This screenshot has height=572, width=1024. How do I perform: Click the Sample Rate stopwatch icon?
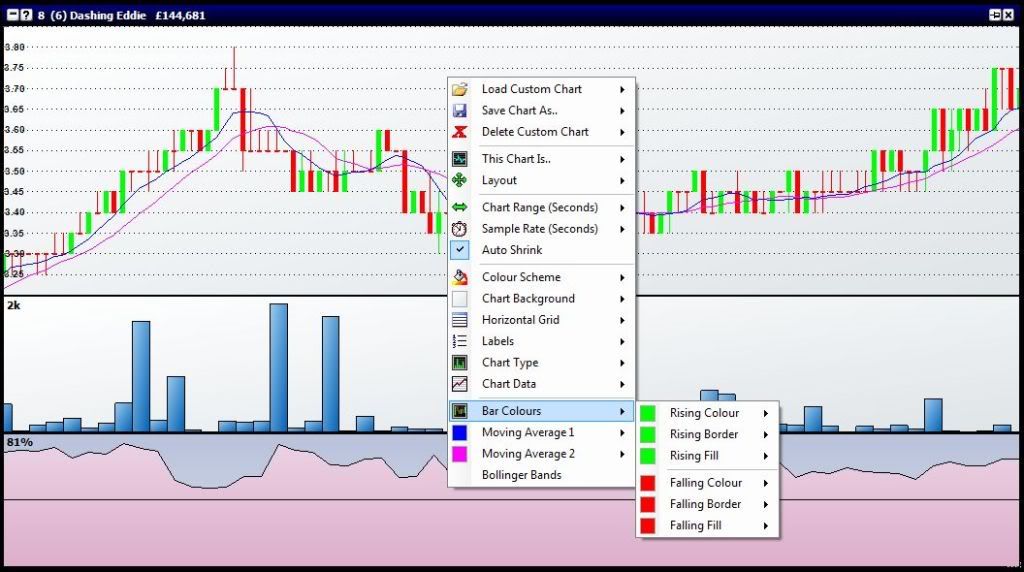(x=460, y=229)
